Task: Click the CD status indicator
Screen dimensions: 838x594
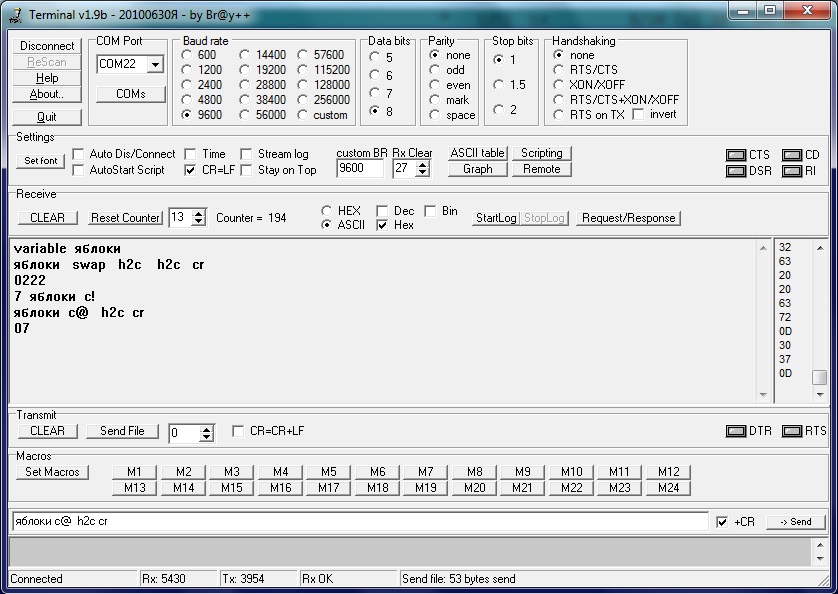Action: 791,155
